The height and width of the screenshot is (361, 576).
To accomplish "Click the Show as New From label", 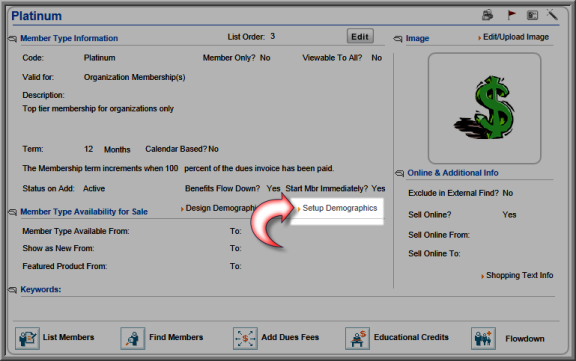I will coord(58,248).
